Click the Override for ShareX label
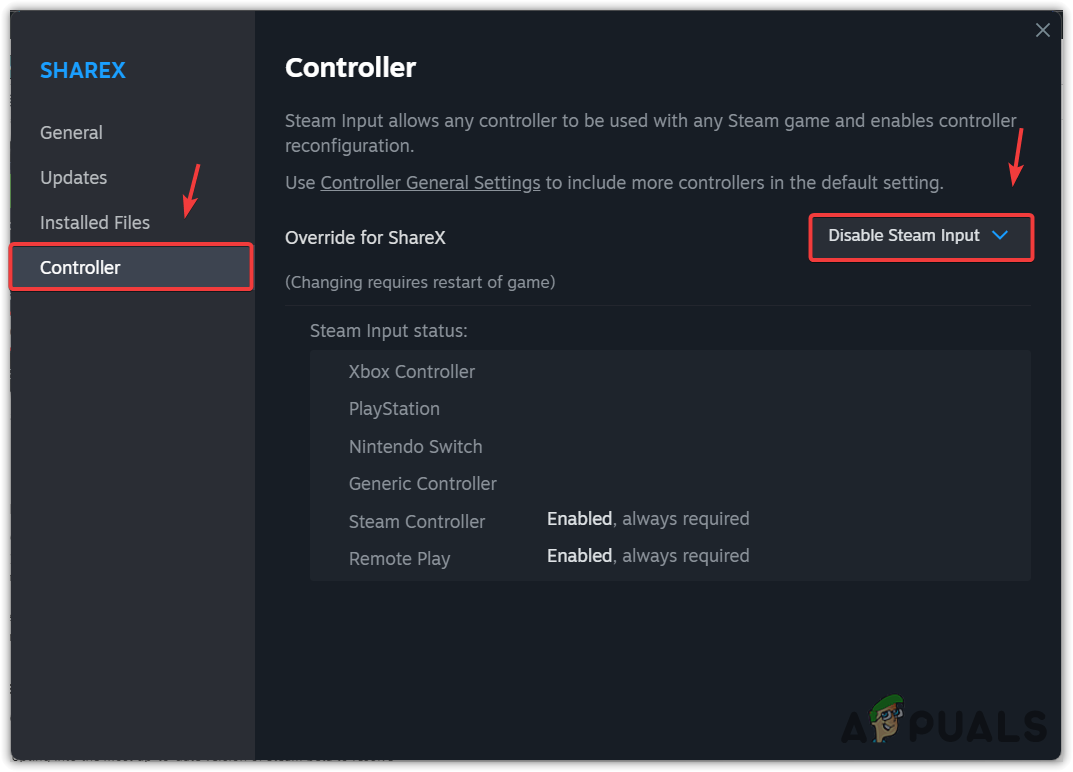Image resolution: width=1073 pixels, height=772 pixels. (x=365, y=238)
